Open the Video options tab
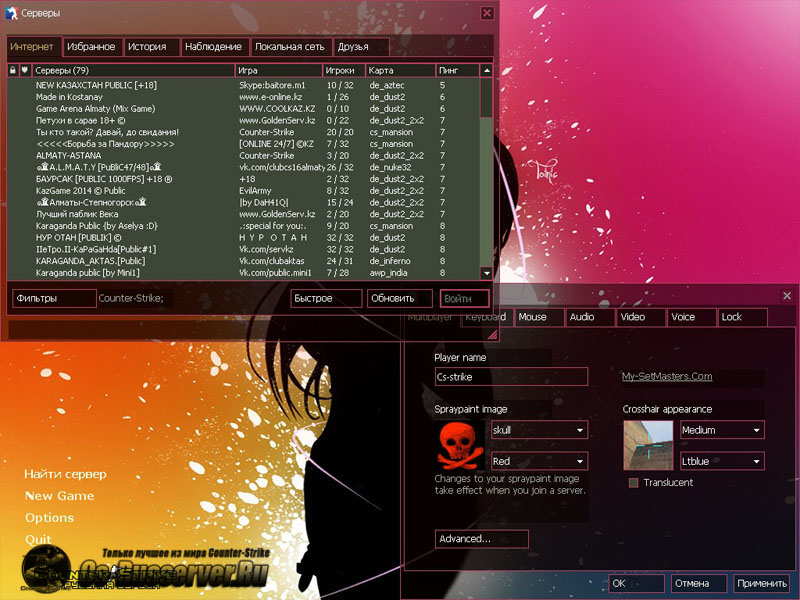 point(640,317)
